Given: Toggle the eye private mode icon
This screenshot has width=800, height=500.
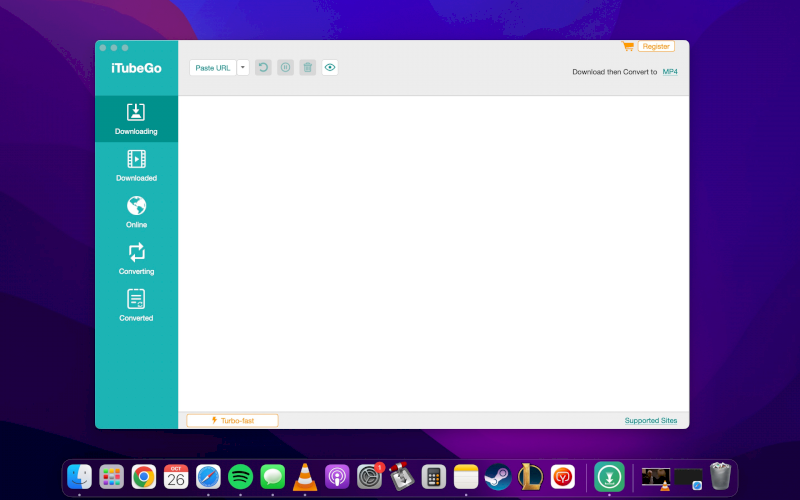Looking at the screenshot, I should (330, 68).
